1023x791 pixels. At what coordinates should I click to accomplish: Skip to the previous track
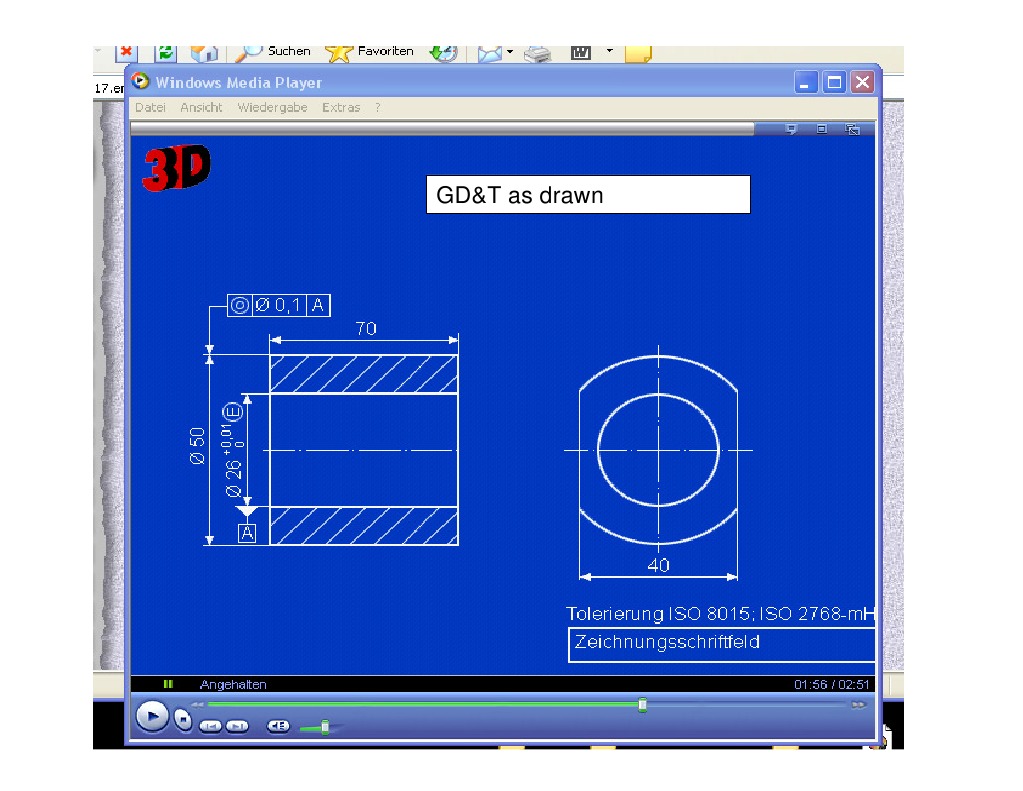[210, 726]
